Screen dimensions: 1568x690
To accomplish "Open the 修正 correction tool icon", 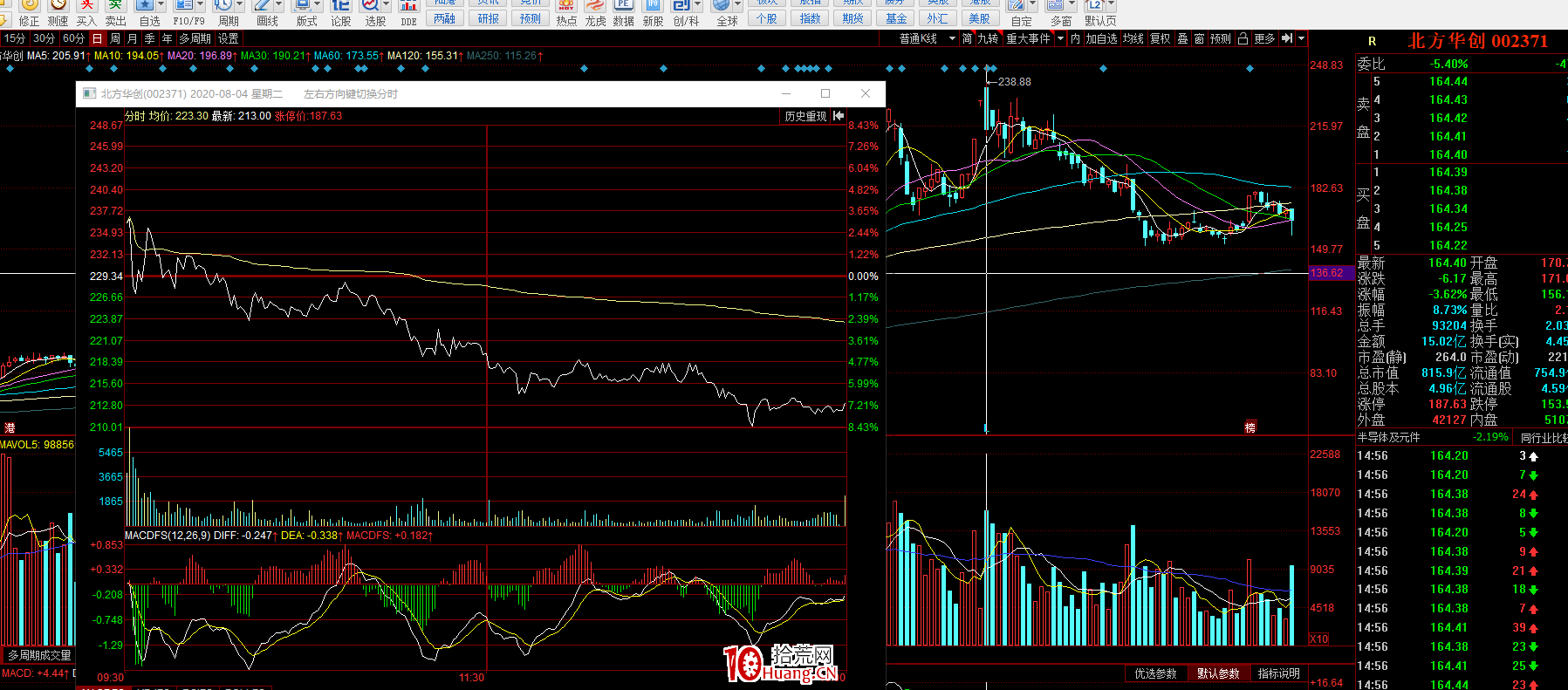I will [29, 5].
